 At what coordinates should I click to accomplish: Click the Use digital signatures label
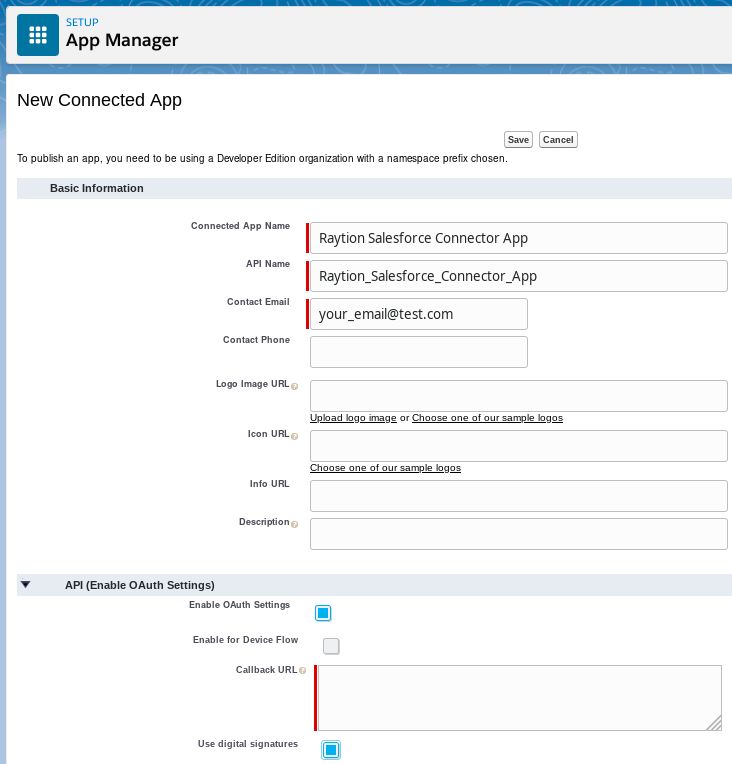tap(248, 744)
